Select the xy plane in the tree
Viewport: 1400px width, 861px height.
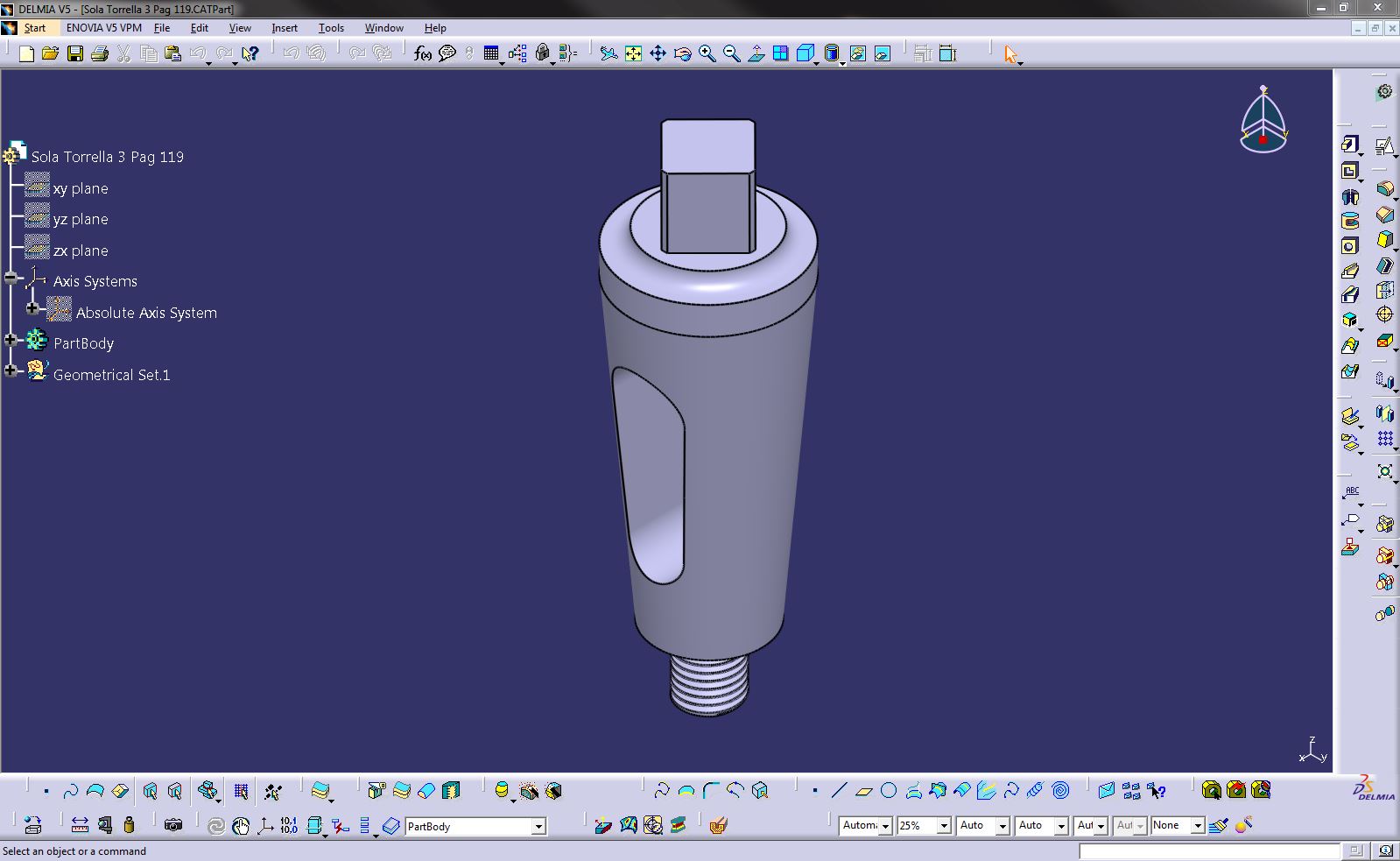(x=81, y=188)
